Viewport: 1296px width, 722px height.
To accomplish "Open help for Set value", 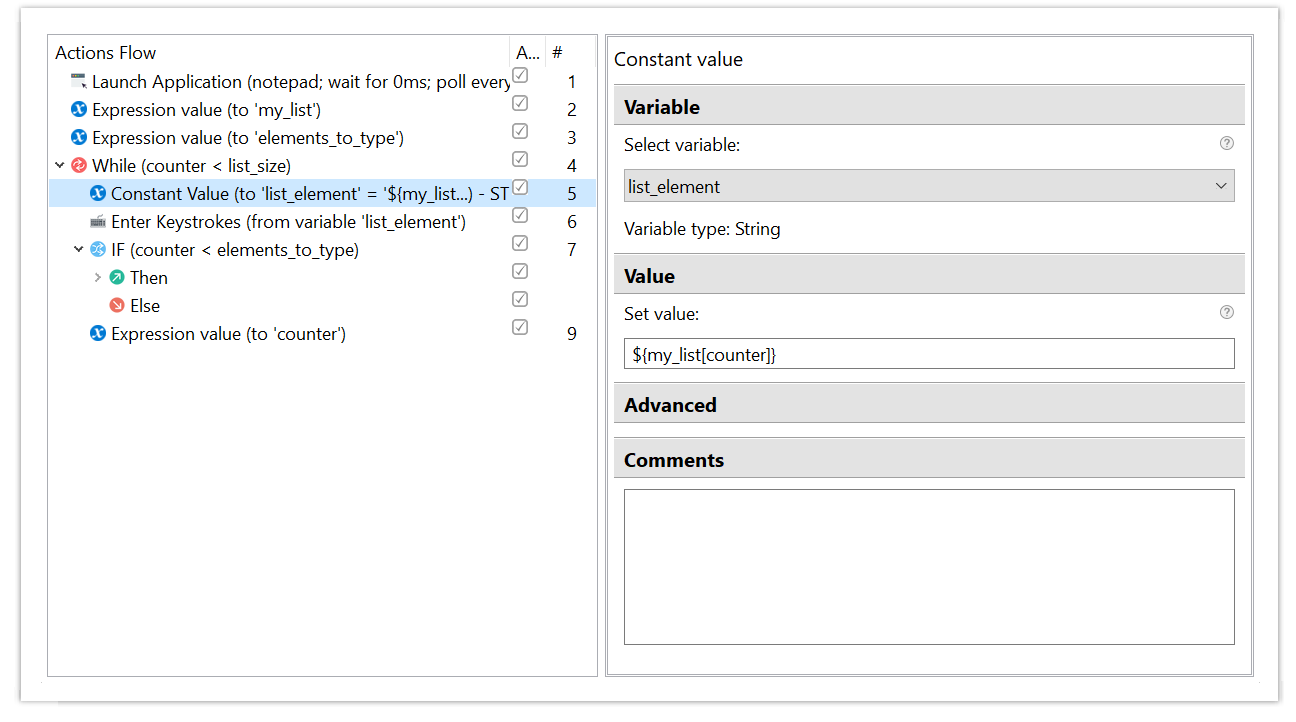I will [x=1227, y=312].
